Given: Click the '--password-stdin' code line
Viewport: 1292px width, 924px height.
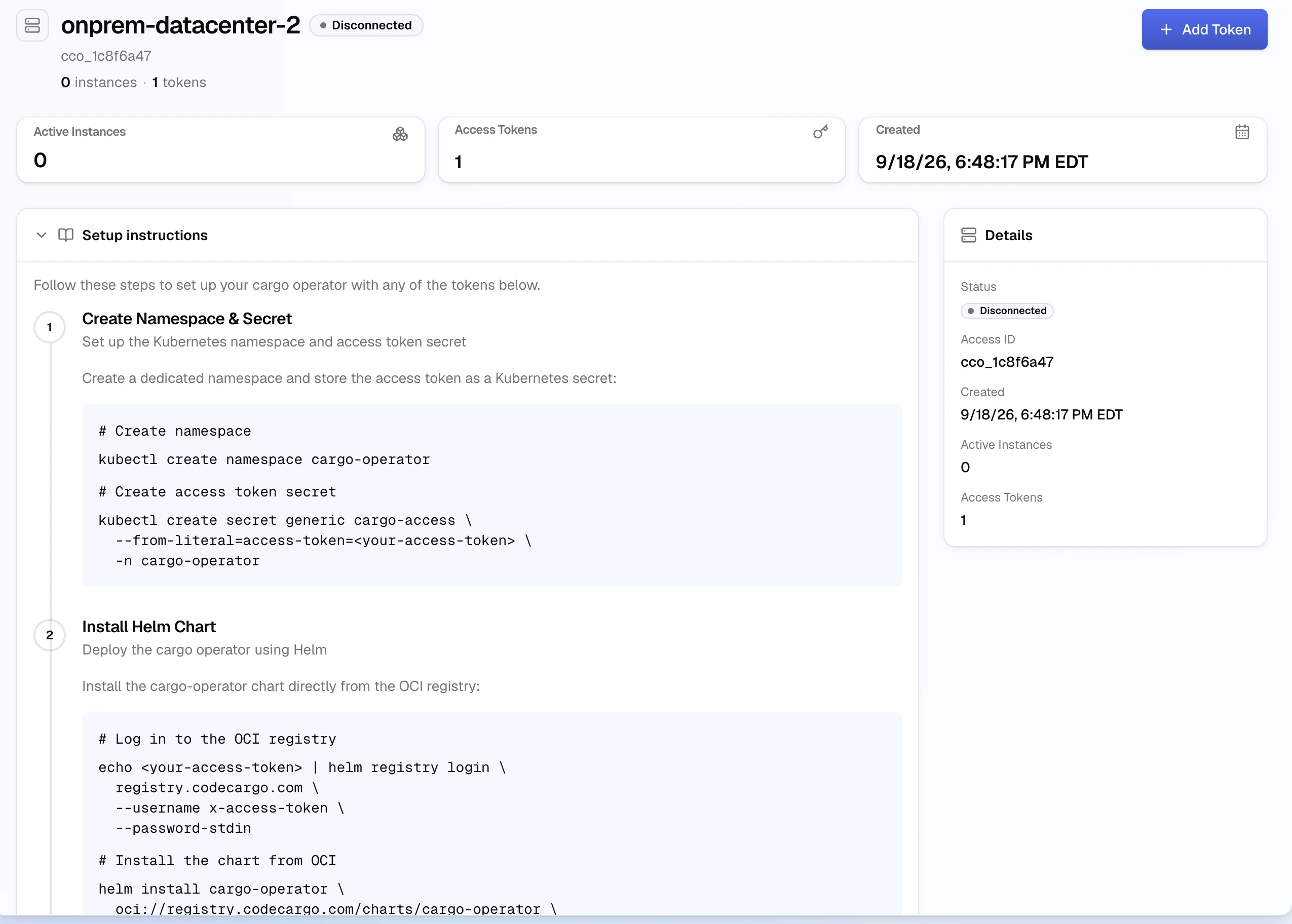Looking at the screenshot, I should tap(183, 828).
